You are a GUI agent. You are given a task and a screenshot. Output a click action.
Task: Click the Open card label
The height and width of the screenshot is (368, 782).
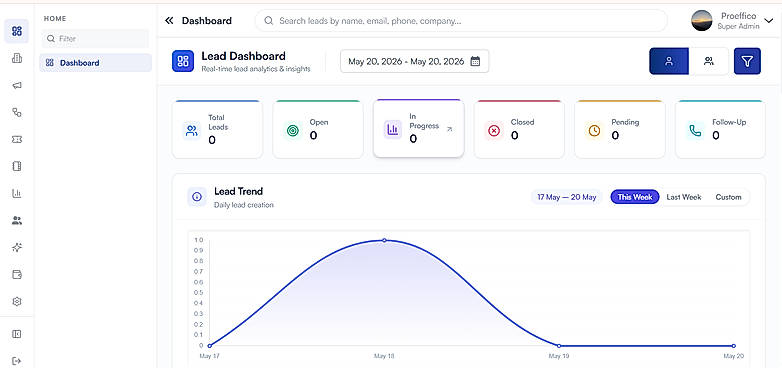tap(319, 122)
